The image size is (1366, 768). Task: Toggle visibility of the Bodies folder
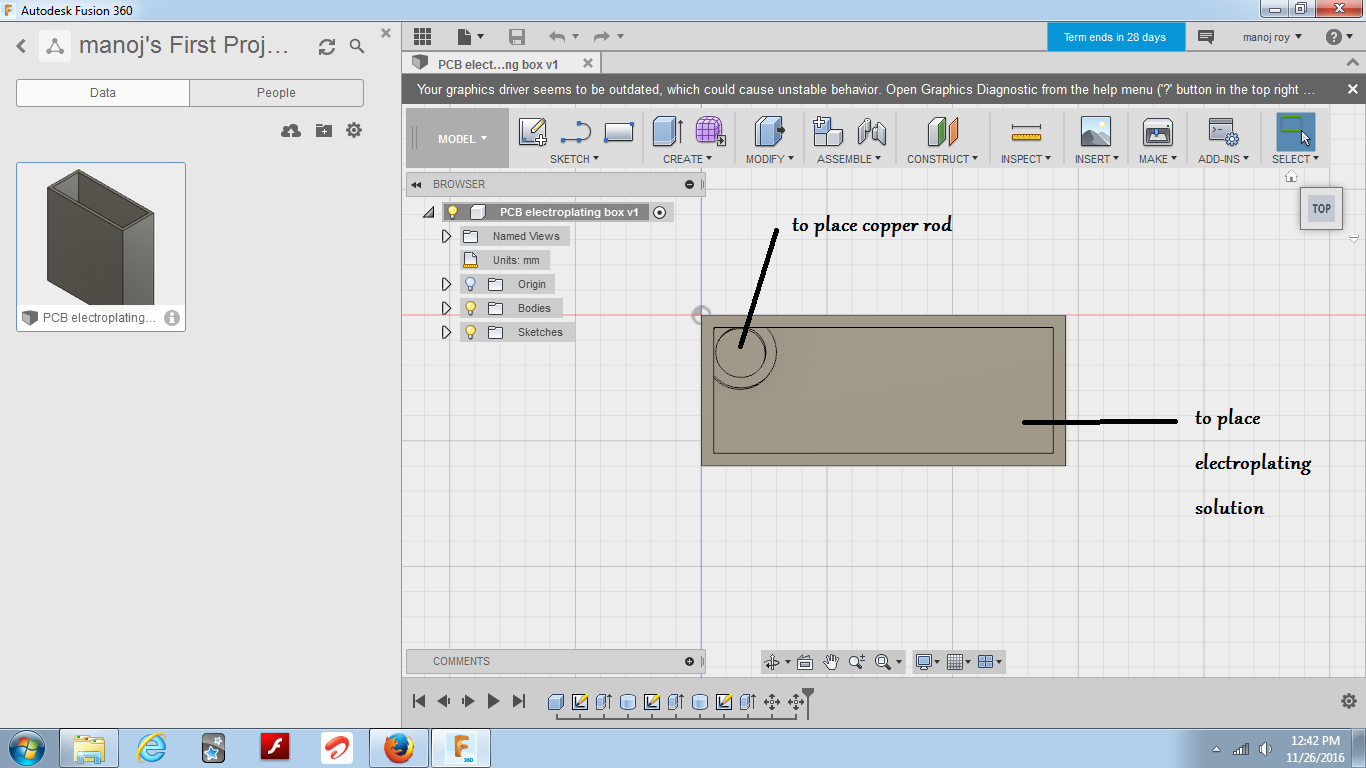click(469, 307)
